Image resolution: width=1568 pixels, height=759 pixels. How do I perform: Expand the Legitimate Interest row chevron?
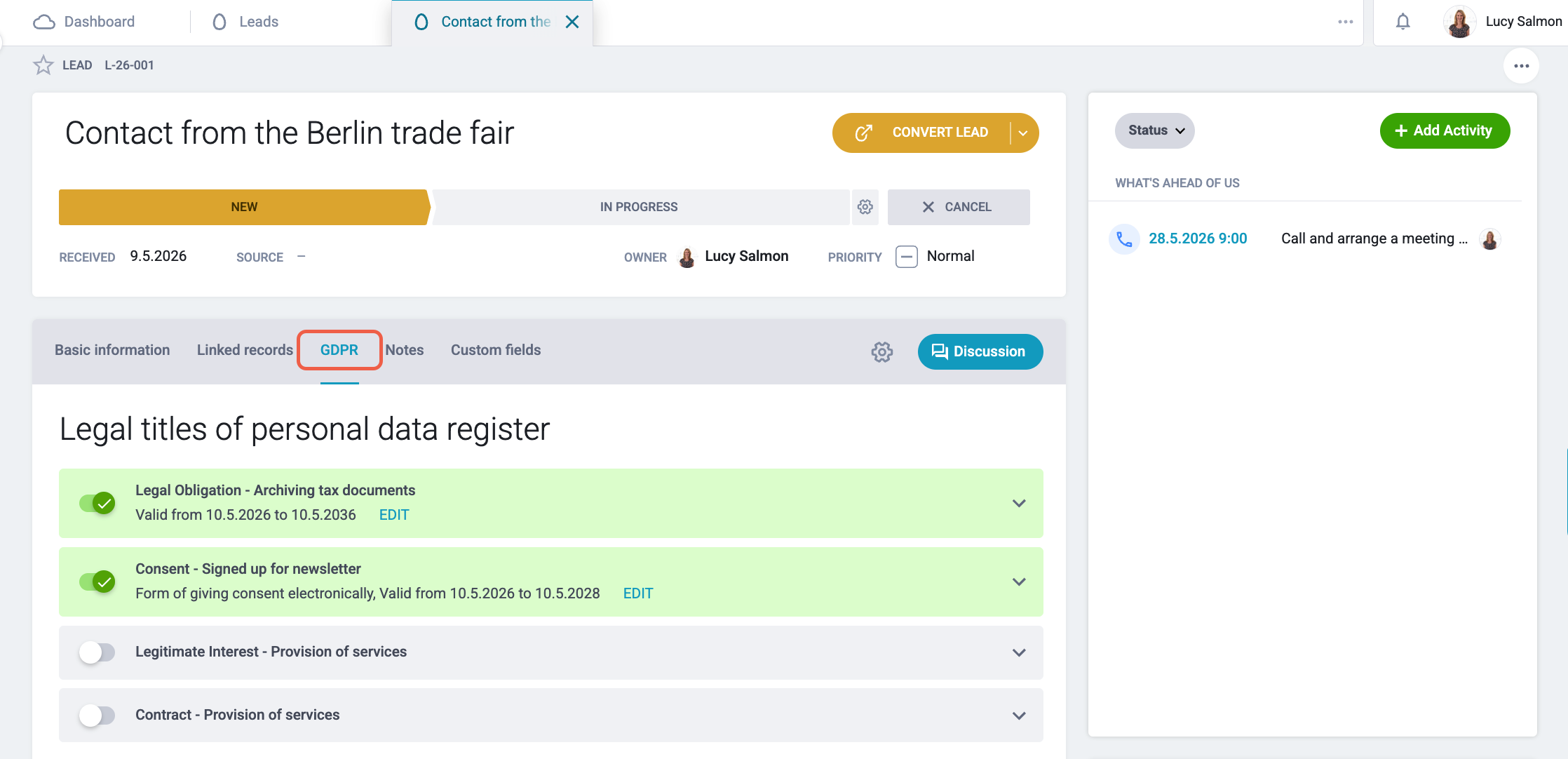tap(1019, 652)
